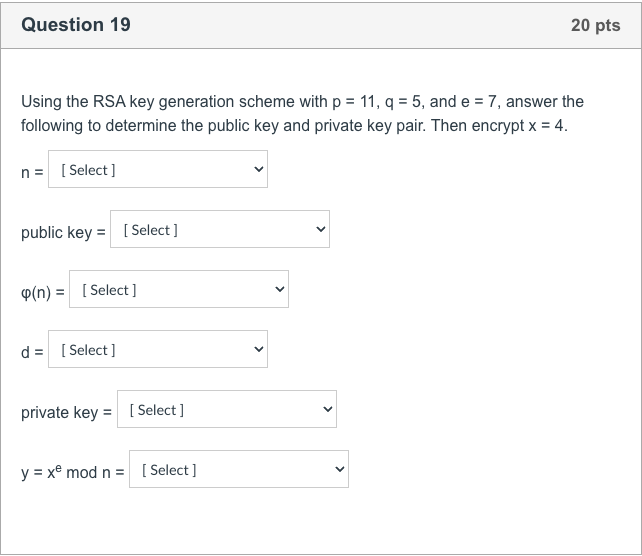Screen dimensions: 642x556
Task: Click the "y = x^e mod n =" label
Action: coord(72,472)
